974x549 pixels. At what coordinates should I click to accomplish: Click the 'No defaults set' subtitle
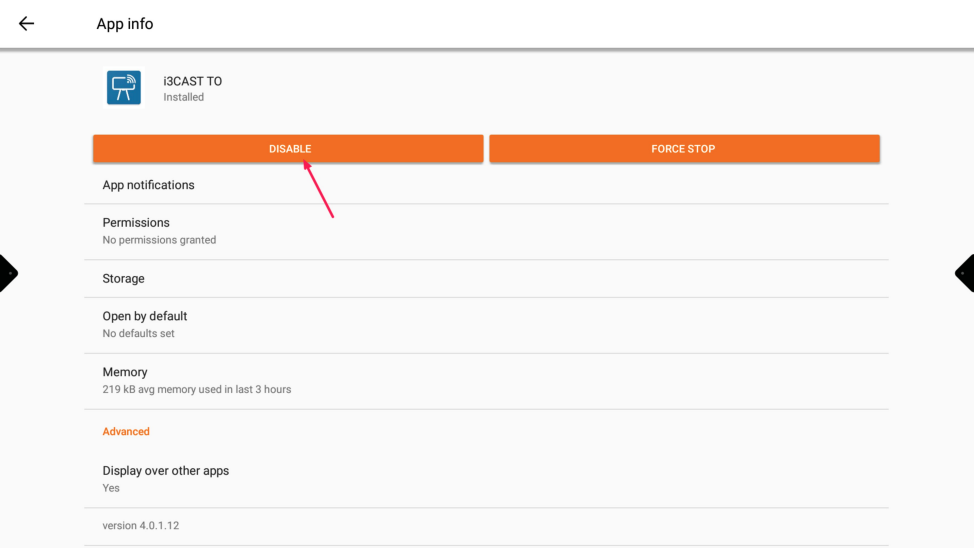point(138,334)
